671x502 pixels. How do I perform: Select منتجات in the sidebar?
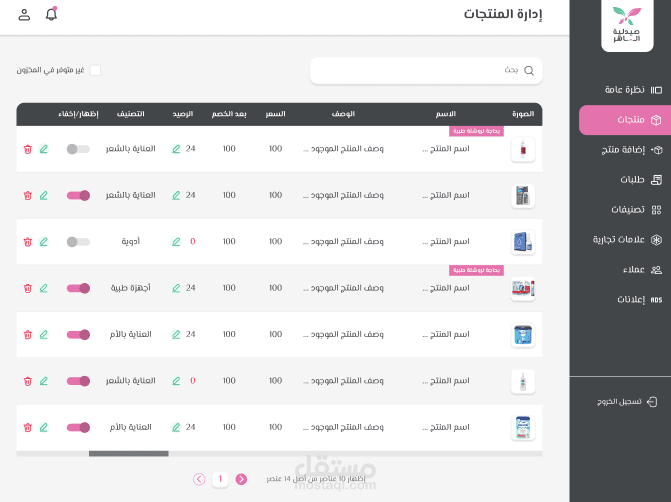click(625, 120)
